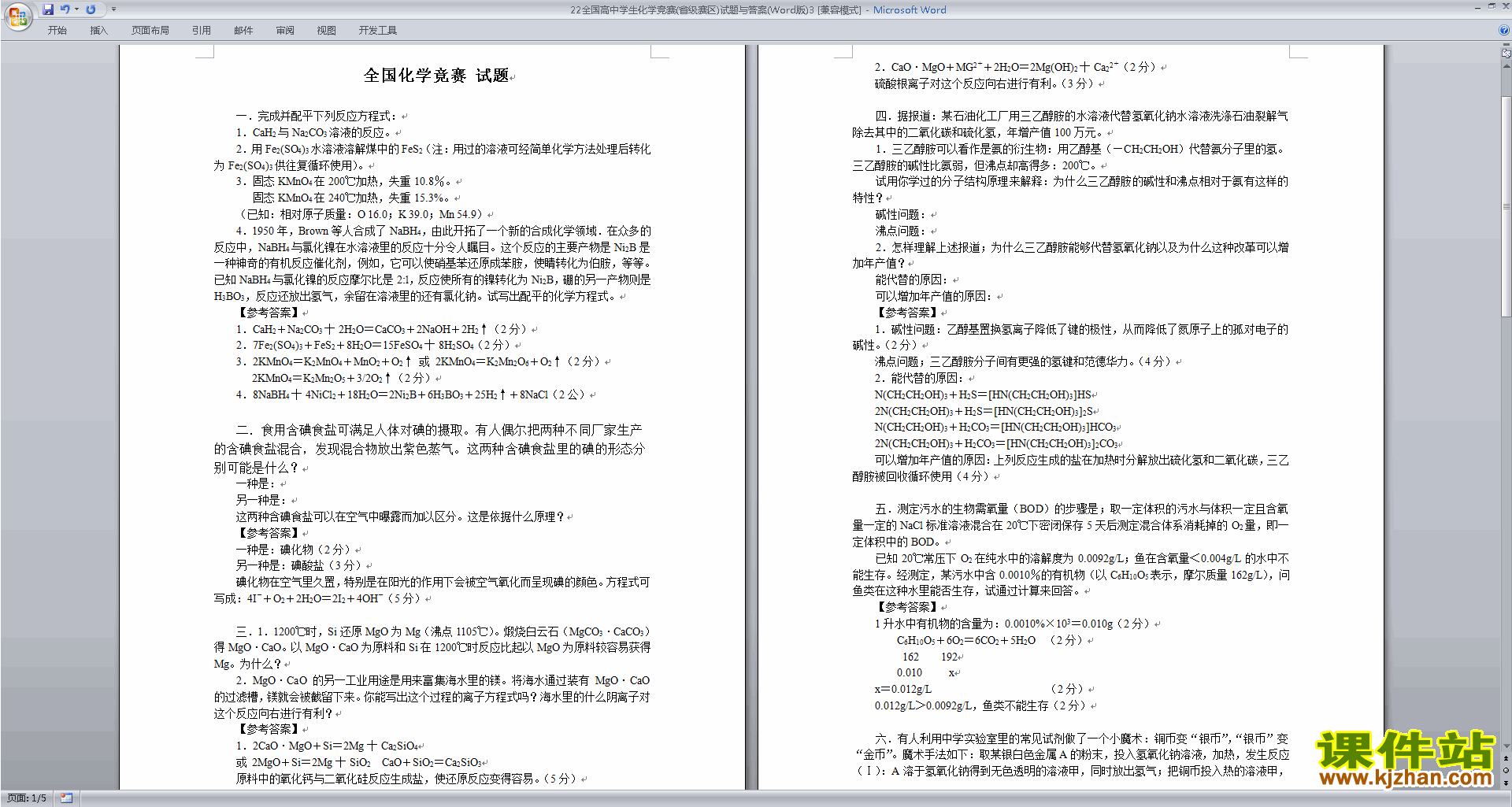Click the line 碱性问题： under question 四
Viewport: 1512px width, 807px height.
[x=901, y=214]
